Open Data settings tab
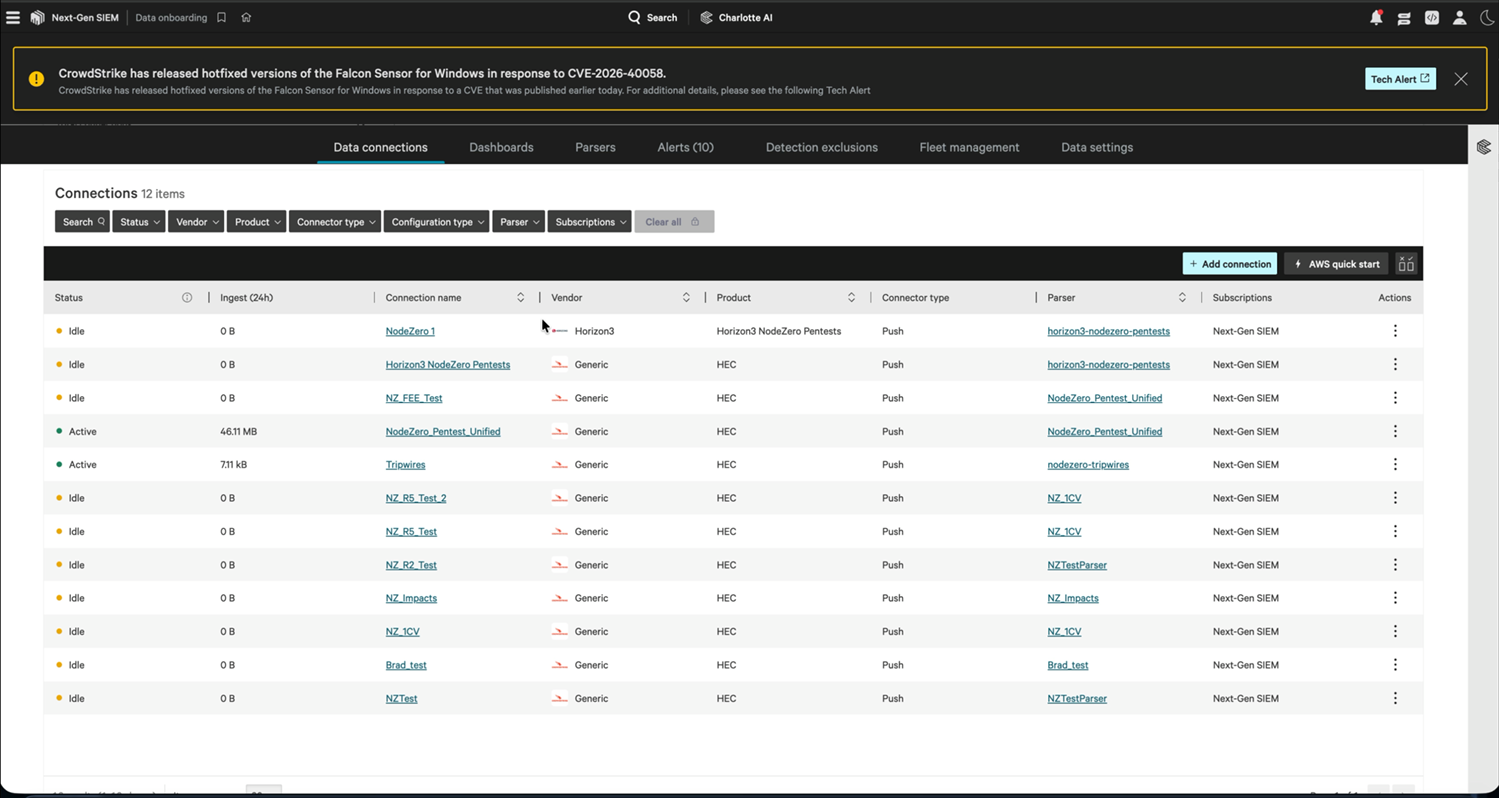The image size is (1499, 798). coord(1097,147)
